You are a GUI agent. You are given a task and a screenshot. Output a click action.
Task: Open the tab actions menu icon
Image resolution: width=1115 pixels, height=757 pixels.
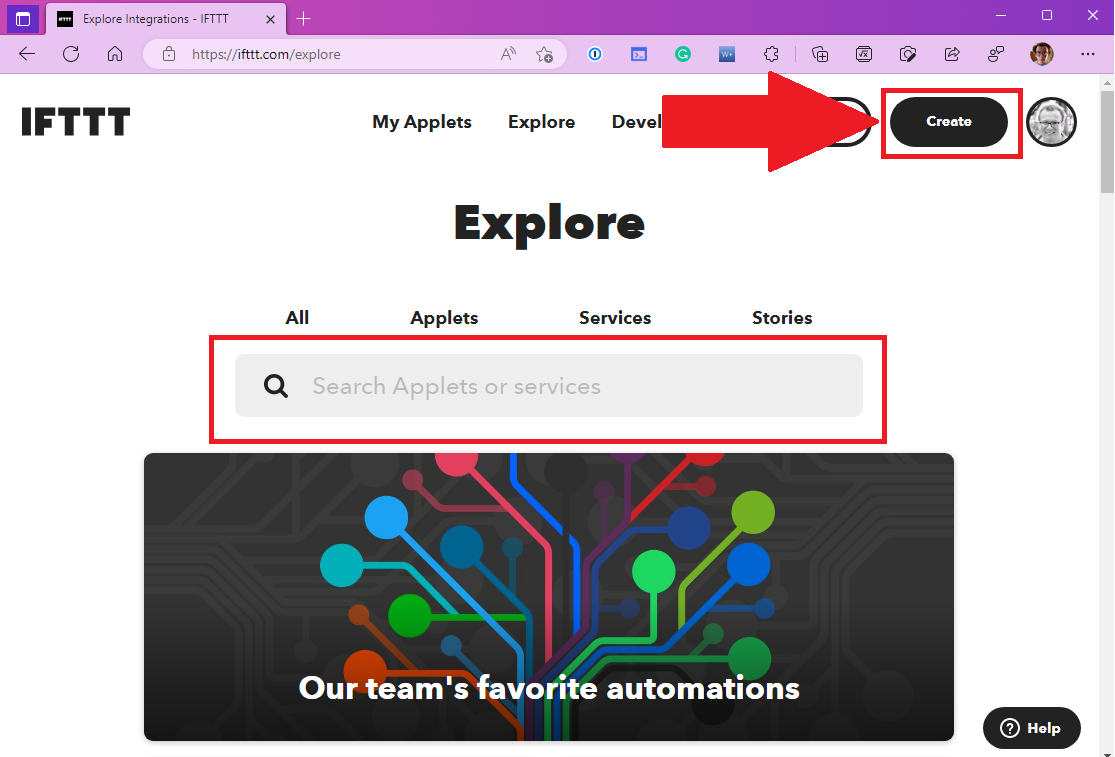[23, 18]
